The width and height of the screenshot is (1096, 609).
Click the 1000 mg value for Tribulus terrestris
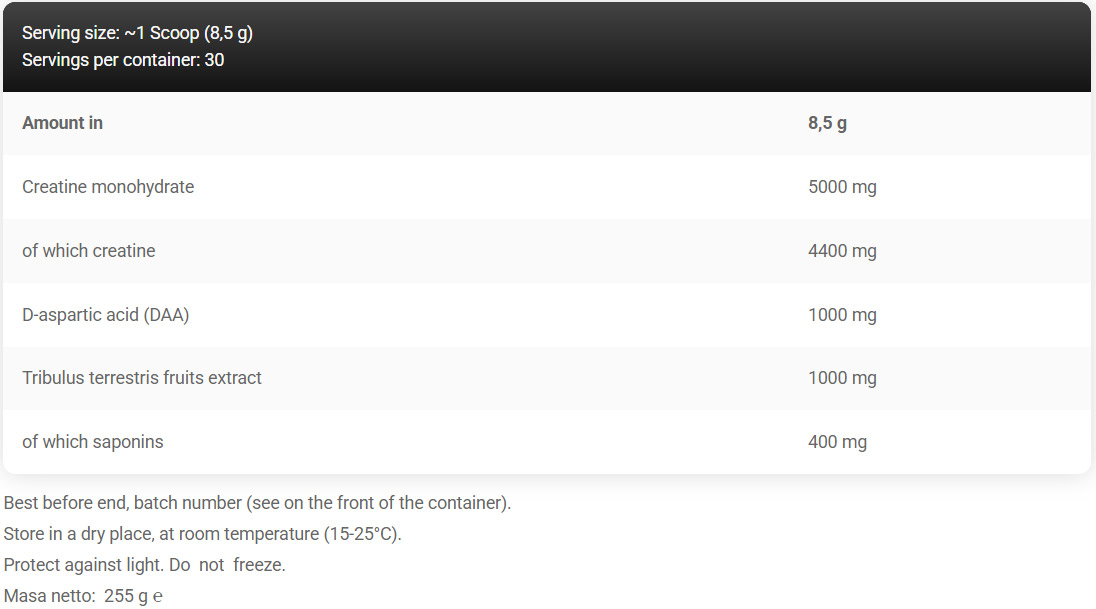coord(842,378)
